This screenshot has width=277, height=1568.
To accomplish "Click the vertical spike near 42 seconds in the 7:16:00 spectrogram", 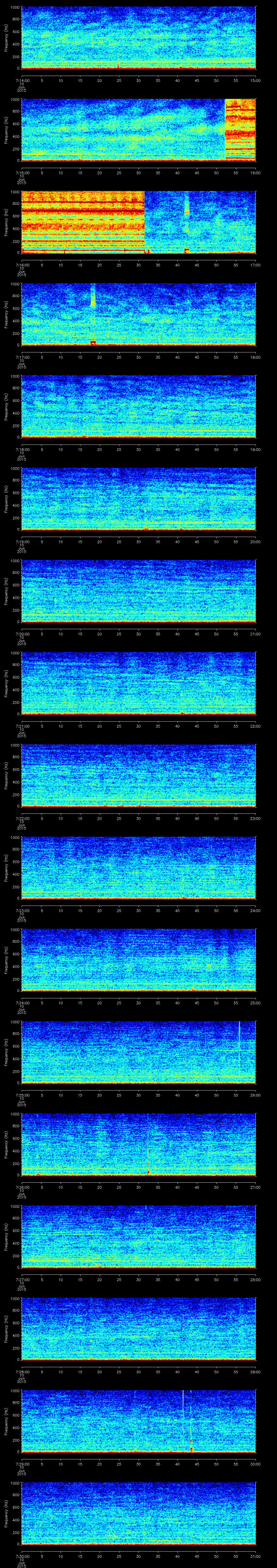I will [186, 222].
